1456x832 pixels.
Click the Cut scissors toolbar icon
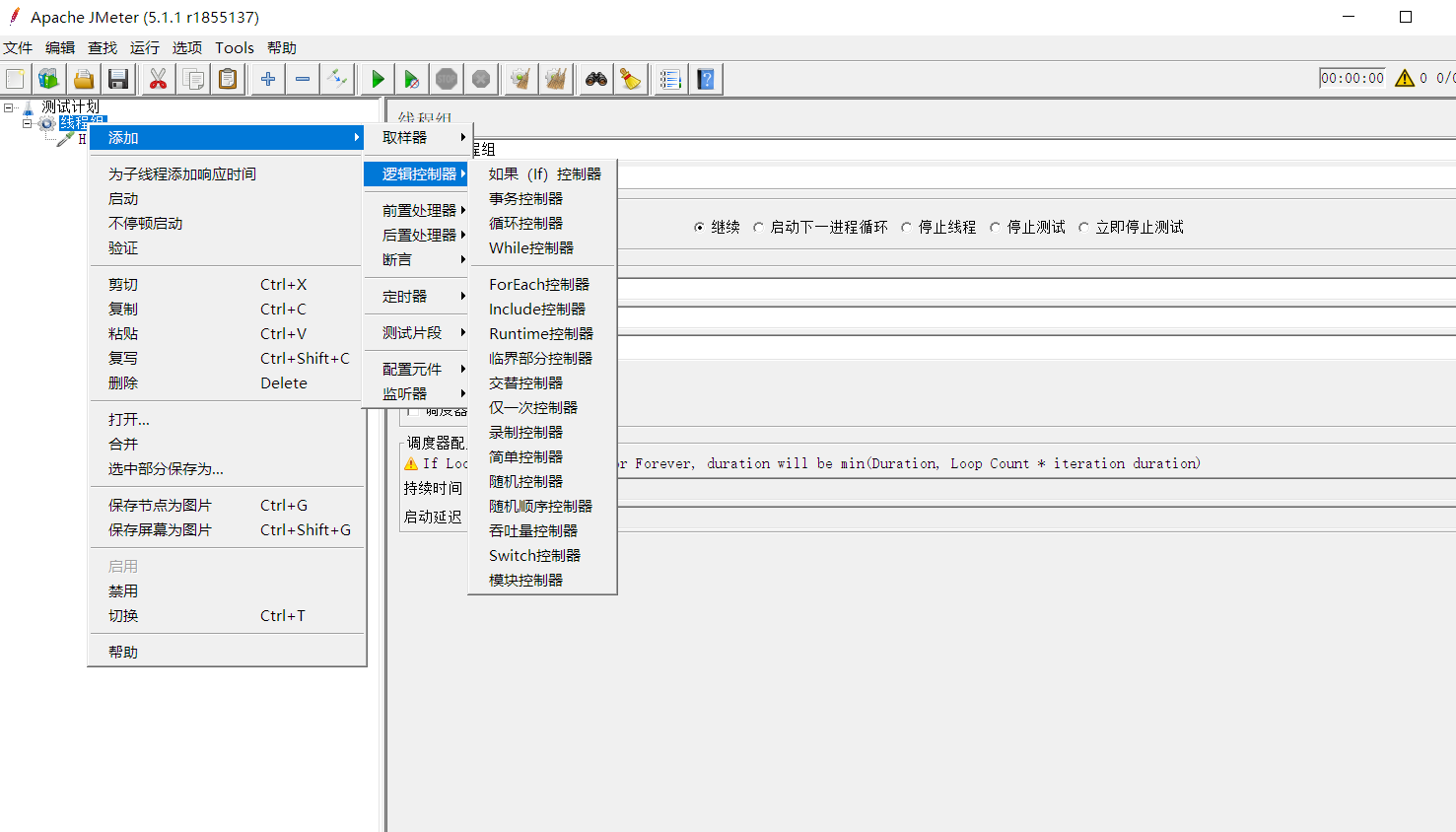coord(158,79)
